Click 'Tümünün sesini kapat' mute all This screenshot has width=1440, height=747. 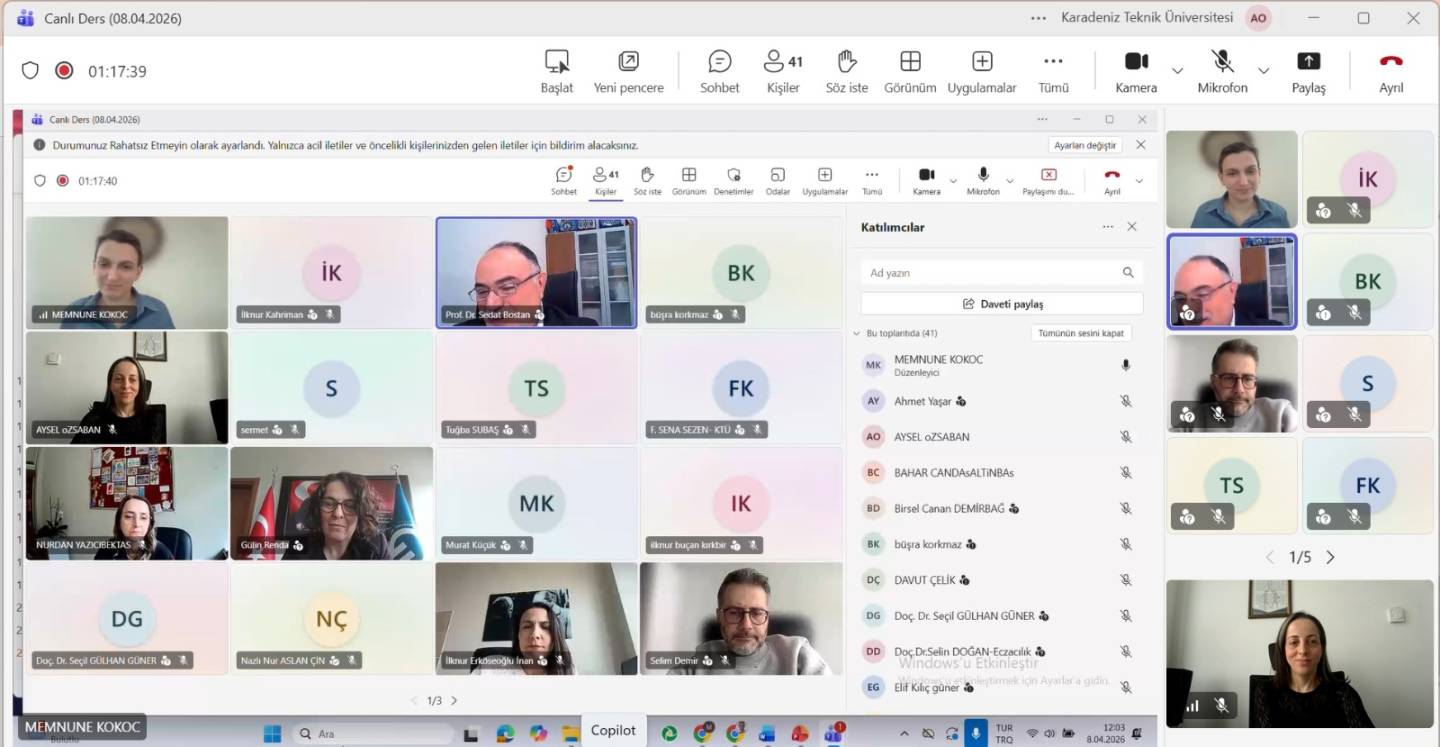pyautogui.click(x=1080, y=333)
